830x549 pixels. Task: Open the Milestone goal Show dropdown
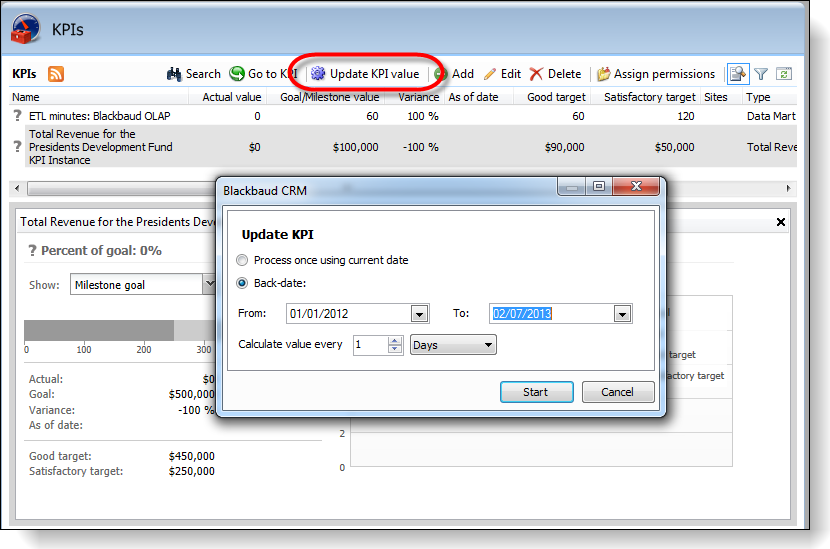coord(210,284)
